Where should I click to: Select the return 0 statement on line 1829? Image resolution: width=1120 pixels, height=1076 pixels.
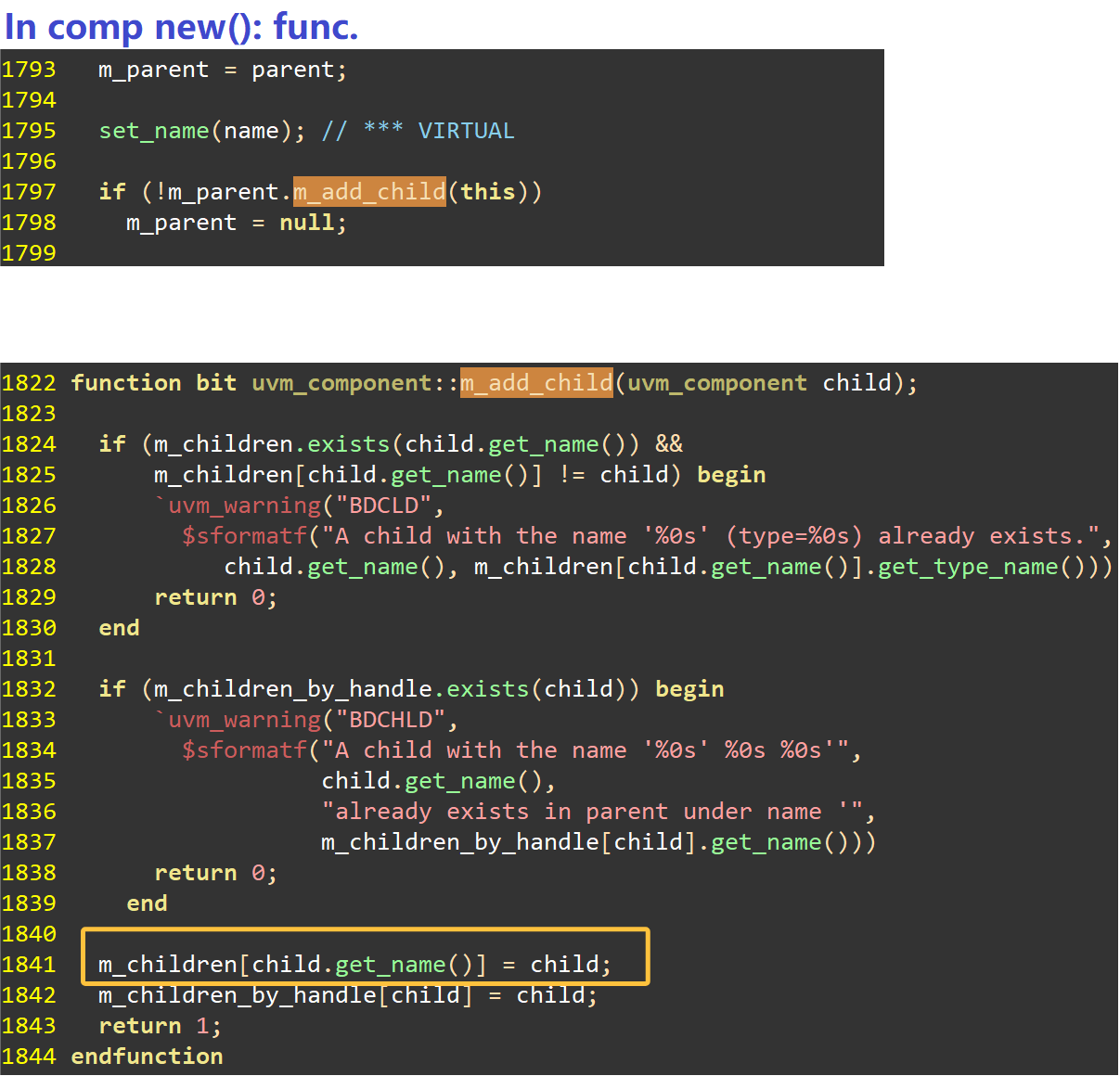pos(213,596)
